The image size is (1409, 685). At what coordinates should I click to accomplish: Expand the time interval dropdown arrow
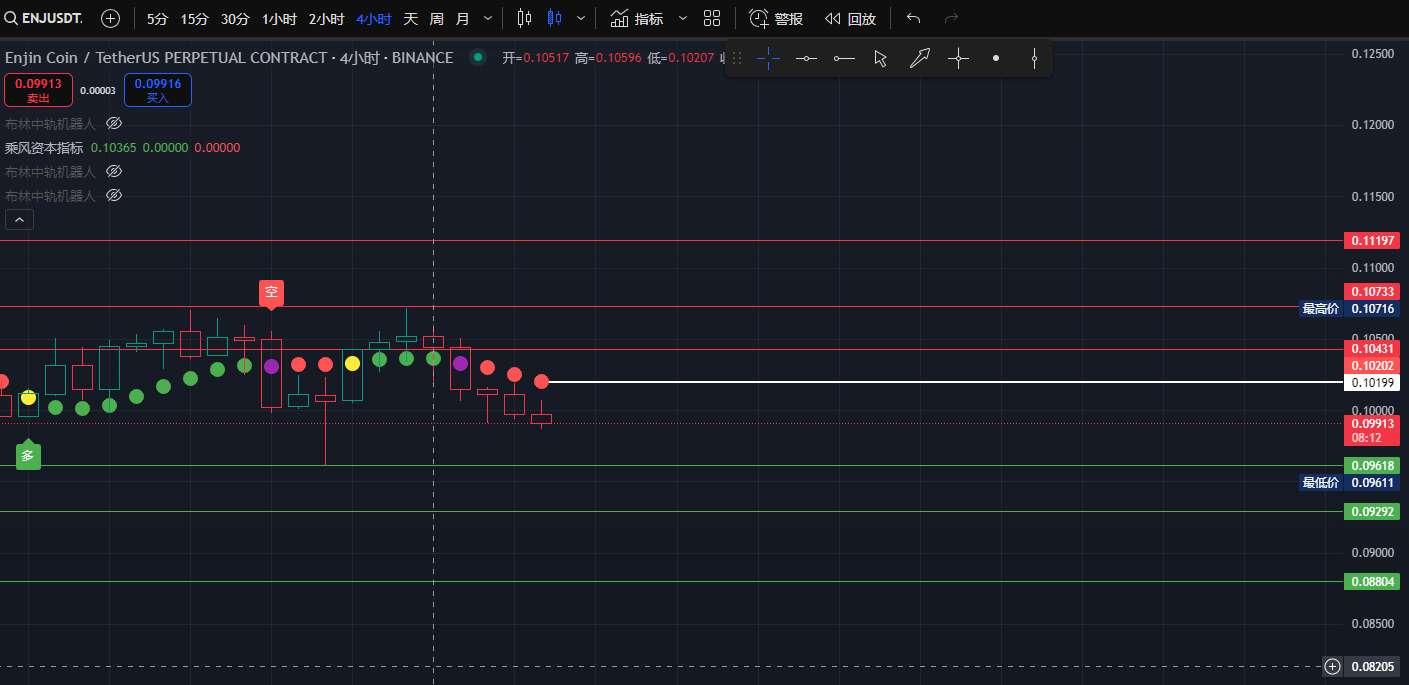[x=487, y=18]
